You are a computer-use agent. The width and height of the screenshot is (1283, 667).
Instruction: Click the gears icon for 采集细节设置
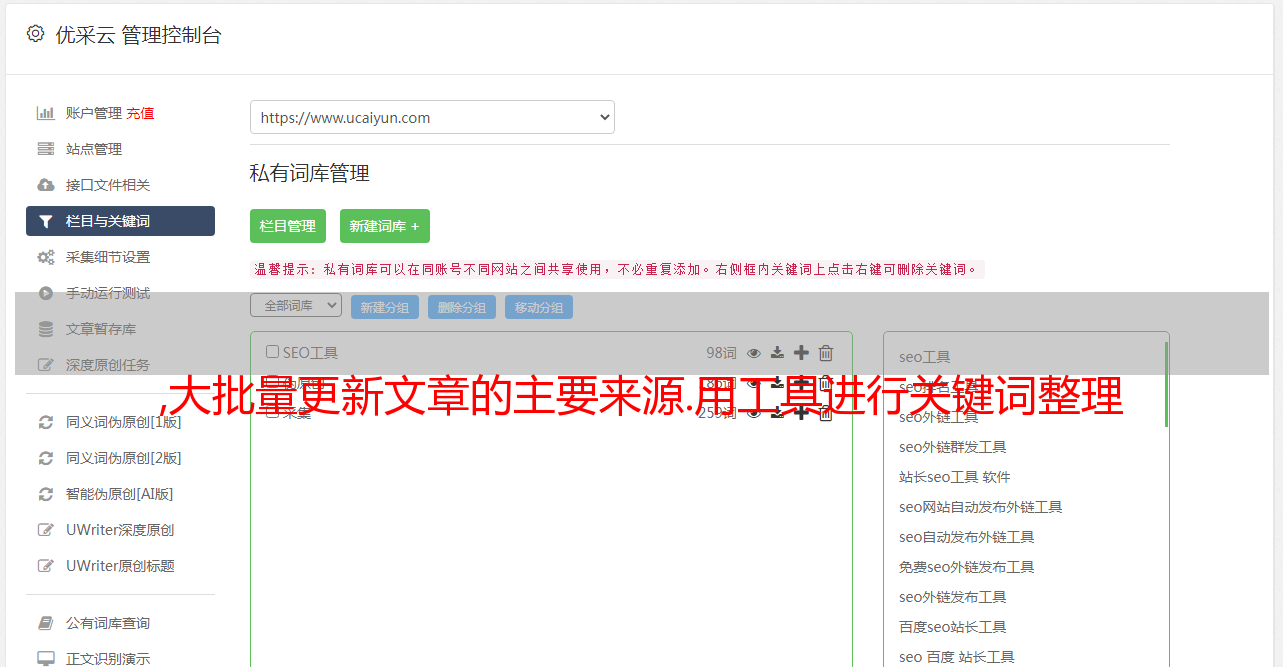pyautogui.click(x=46, y=257)
